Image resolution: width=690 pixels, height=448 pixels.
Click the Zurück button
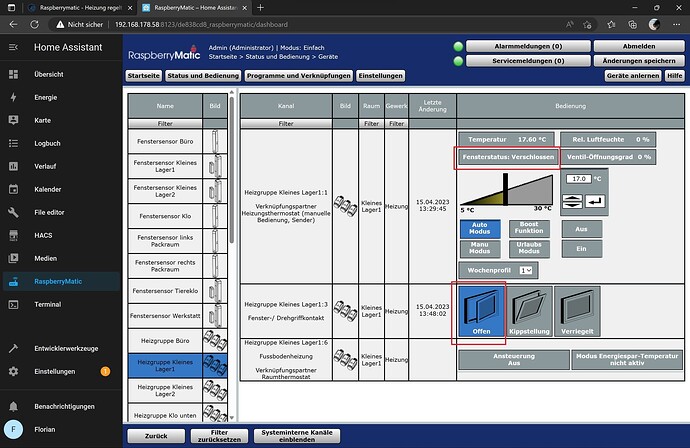click(x=156, y=436)
